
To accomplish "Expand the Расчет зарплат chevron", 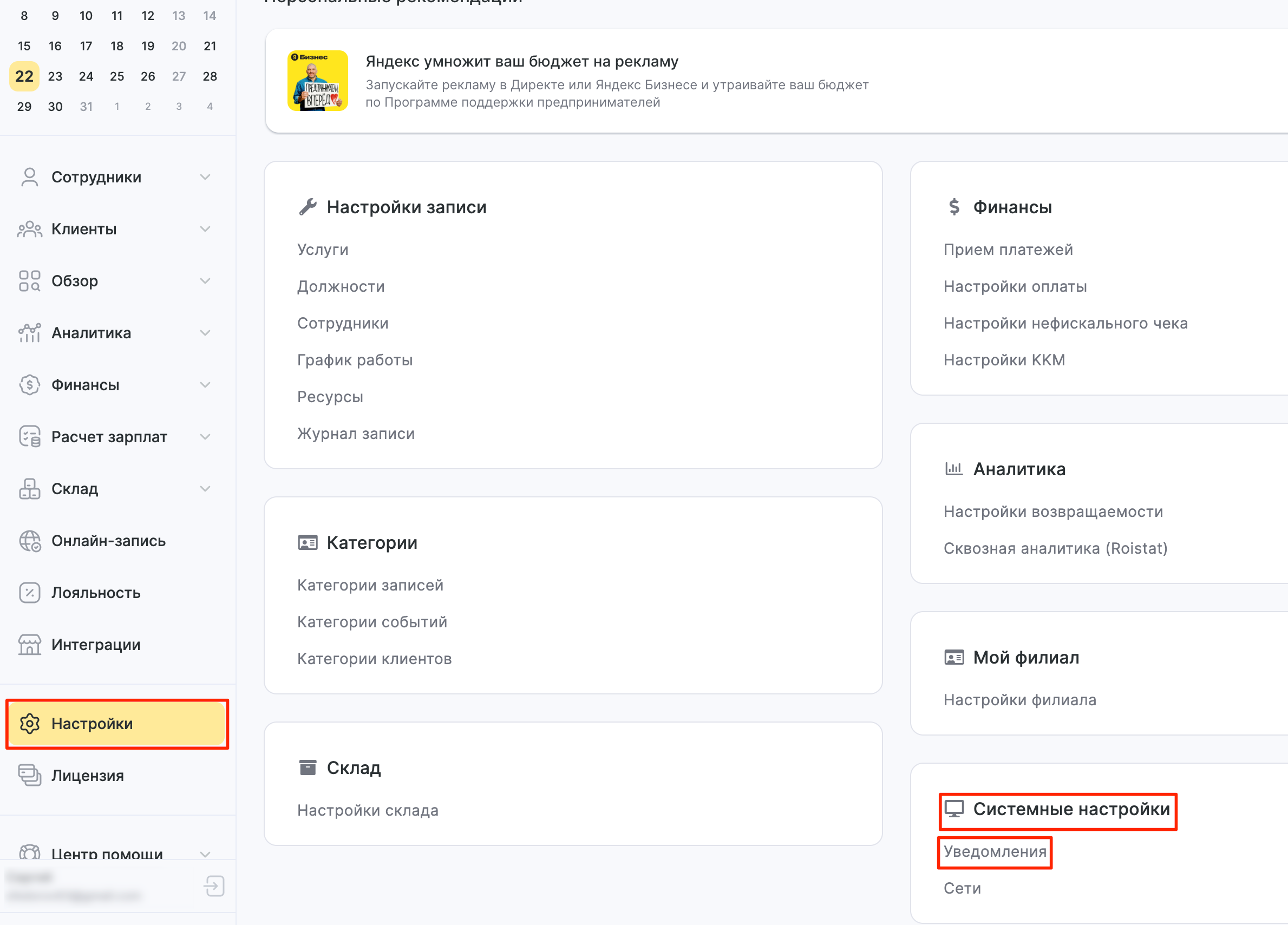I will click(205, 437).
